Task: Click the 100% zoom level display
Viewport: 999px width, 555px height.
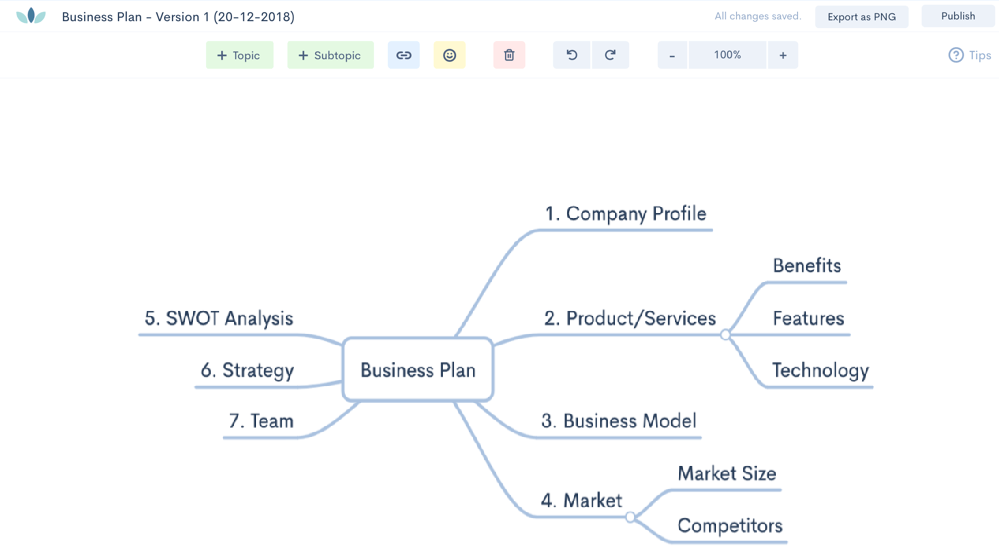Action: (727, 56)
